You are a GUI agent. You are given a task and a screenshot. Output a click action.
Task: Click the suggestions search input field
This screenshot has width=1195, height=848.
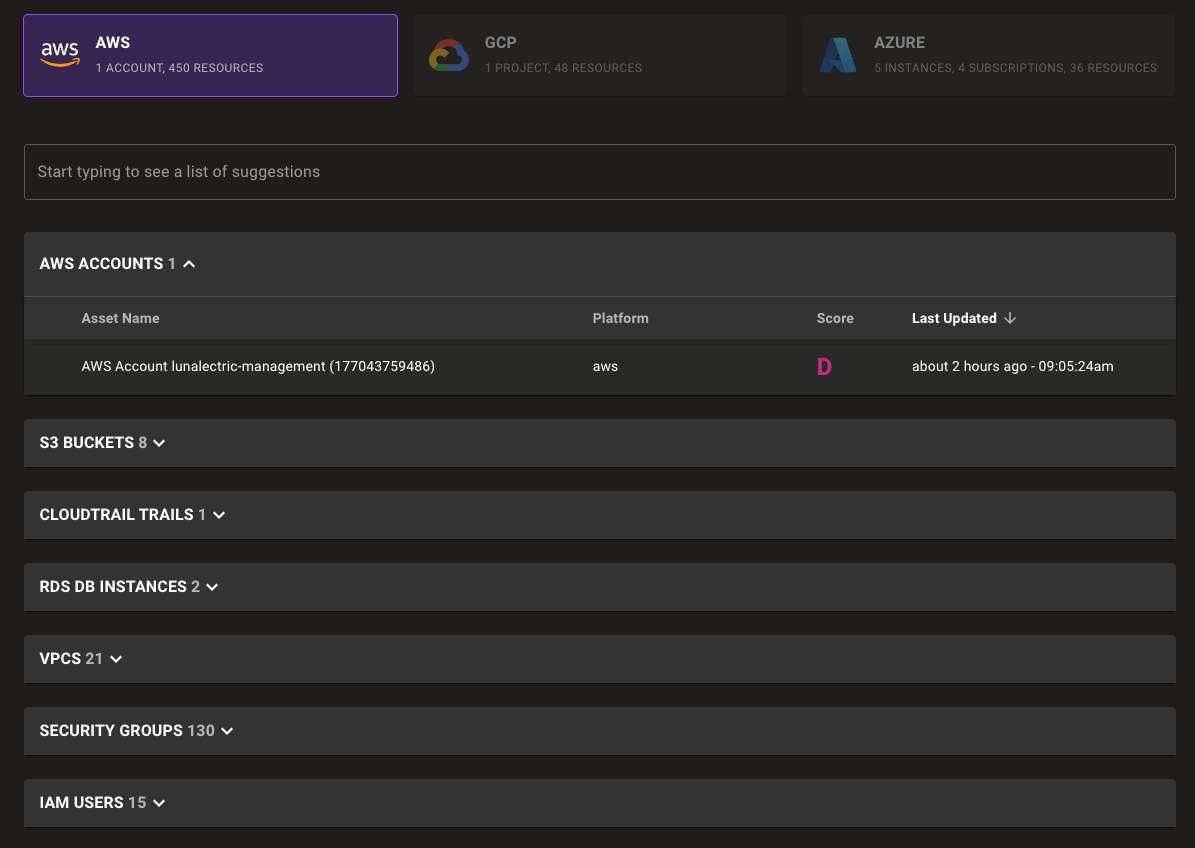(x=599, y=172)
